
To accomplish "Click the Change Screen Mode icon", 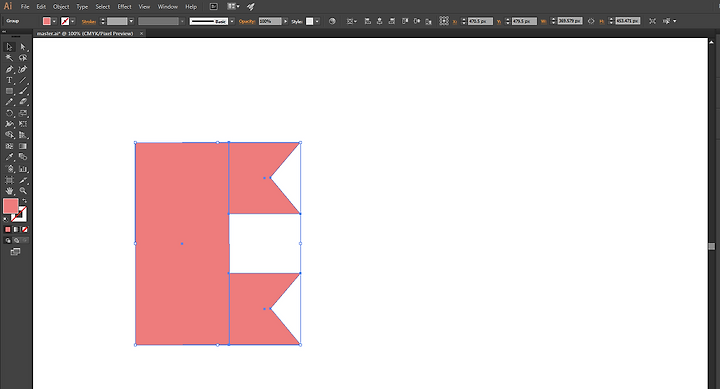I will (15, 252).
